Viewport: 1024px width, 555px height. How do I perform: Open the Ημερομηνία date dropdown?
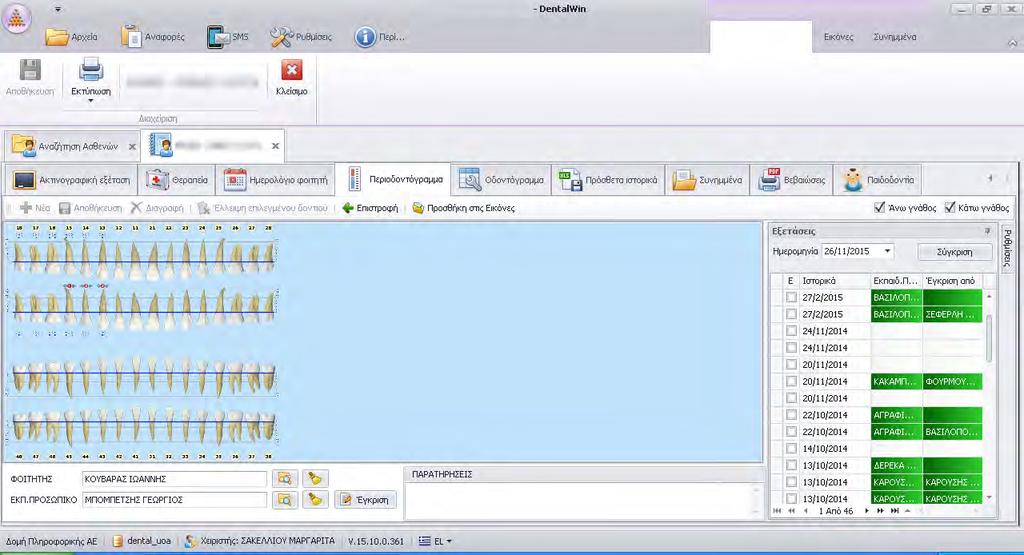[x=888, y=251]
